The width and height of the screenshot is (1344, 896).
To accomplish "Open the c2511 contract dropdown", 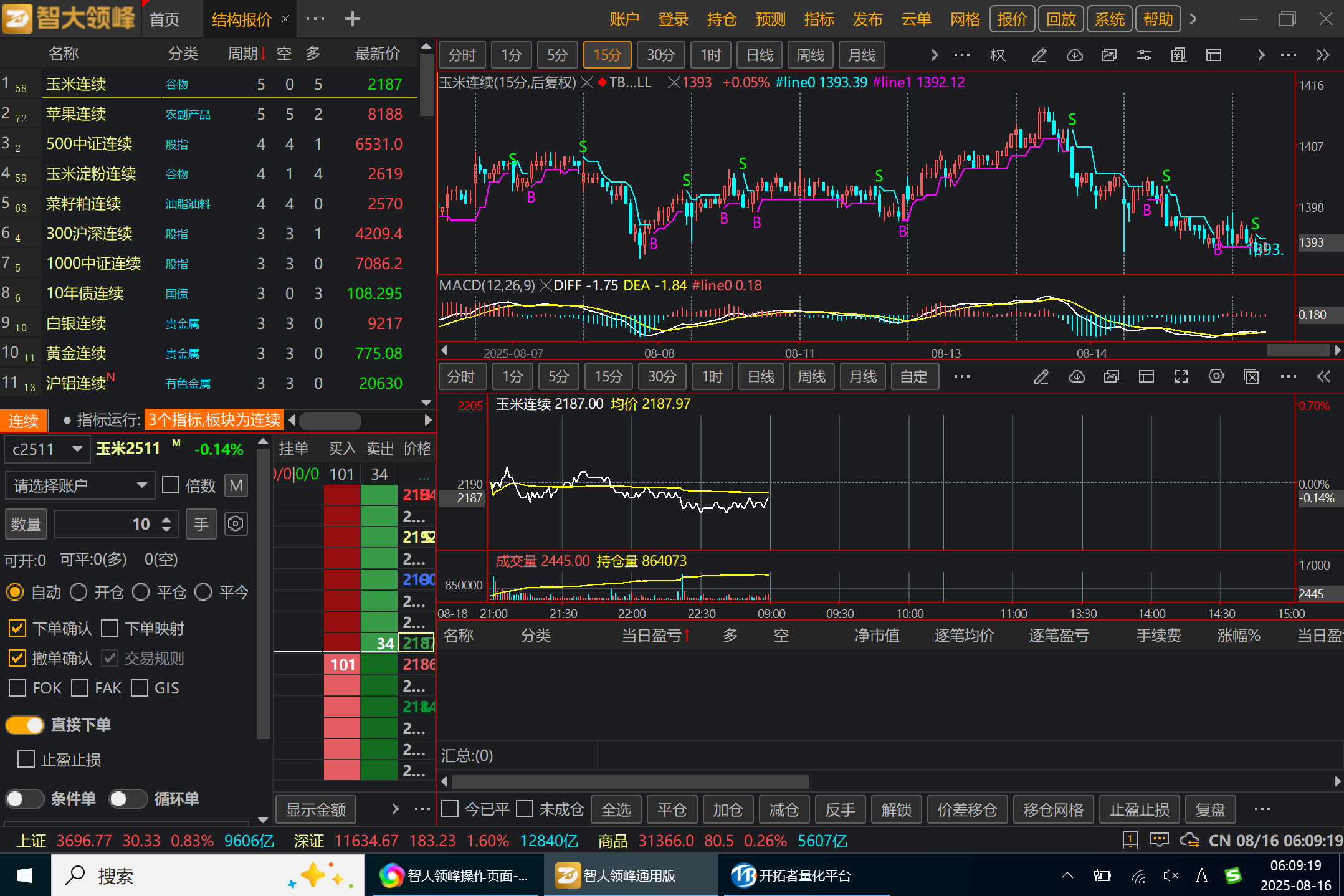I will tap(47, 449).
